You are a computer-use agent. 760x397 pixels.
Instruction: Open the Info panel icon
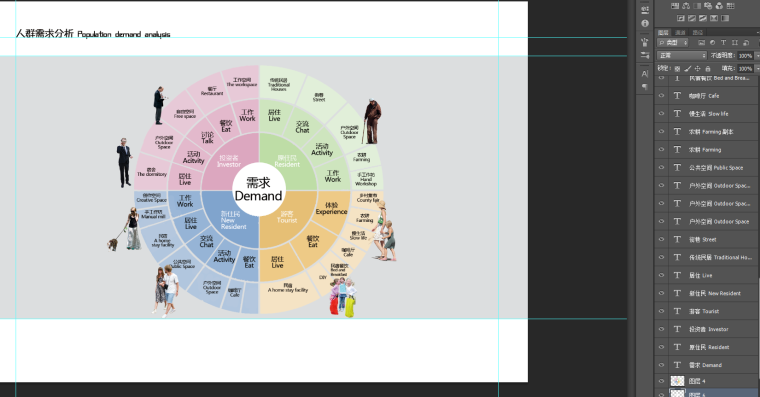645,23
